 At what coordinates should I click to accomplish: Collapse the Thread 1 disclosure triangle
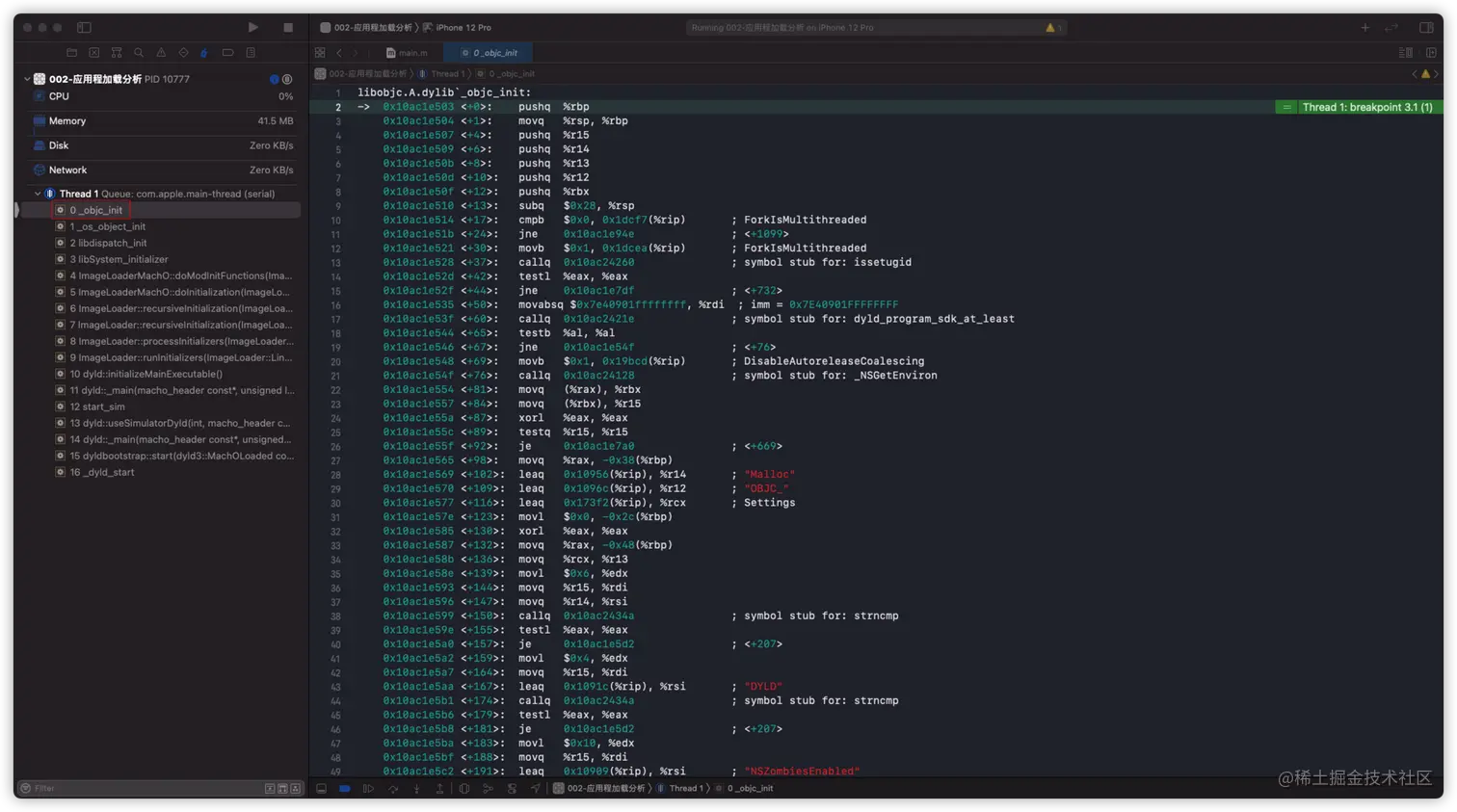[x=38, y=194]
